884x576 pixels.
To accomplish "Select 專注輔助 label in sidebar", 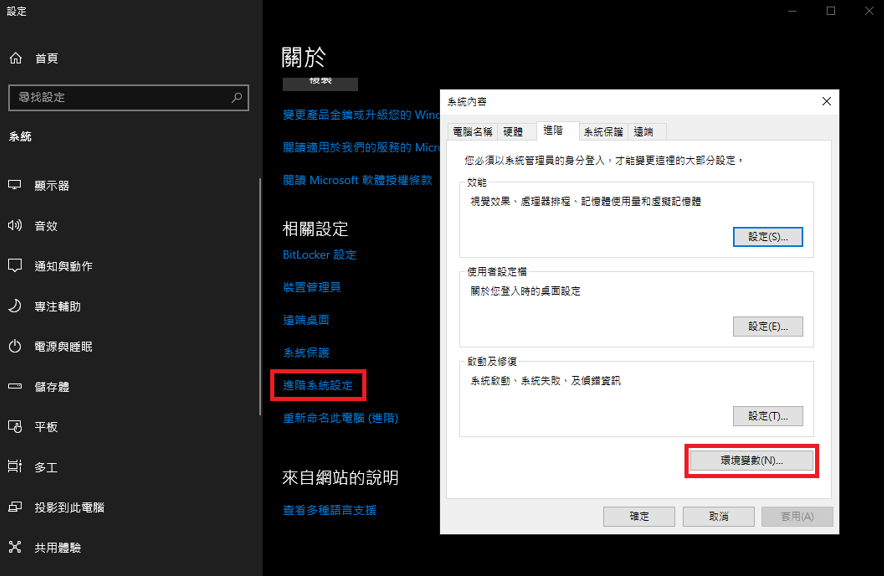I will click(x=58, y=307).
